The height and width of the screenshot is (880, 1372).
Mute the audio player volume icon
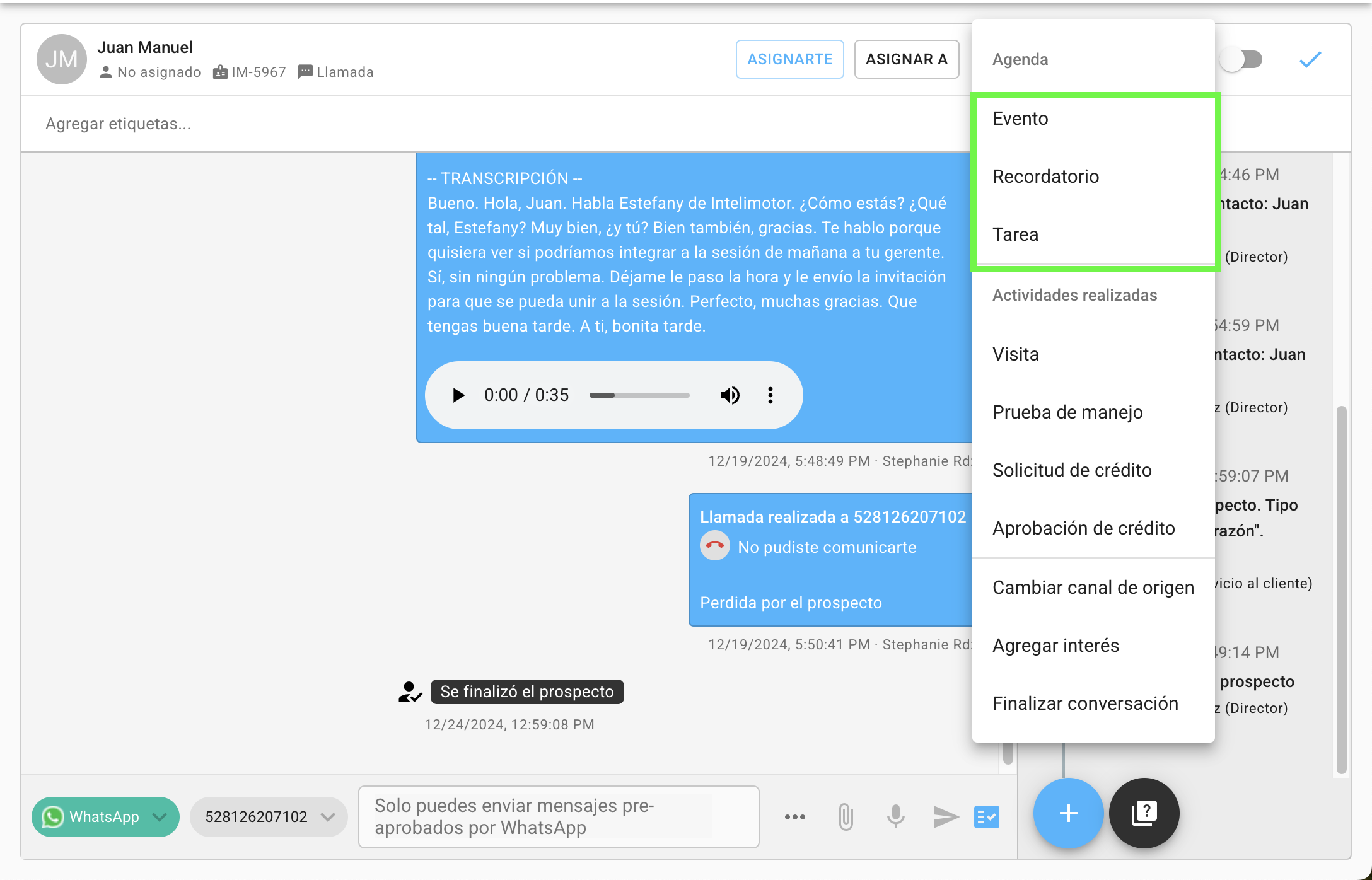(730, 395)
